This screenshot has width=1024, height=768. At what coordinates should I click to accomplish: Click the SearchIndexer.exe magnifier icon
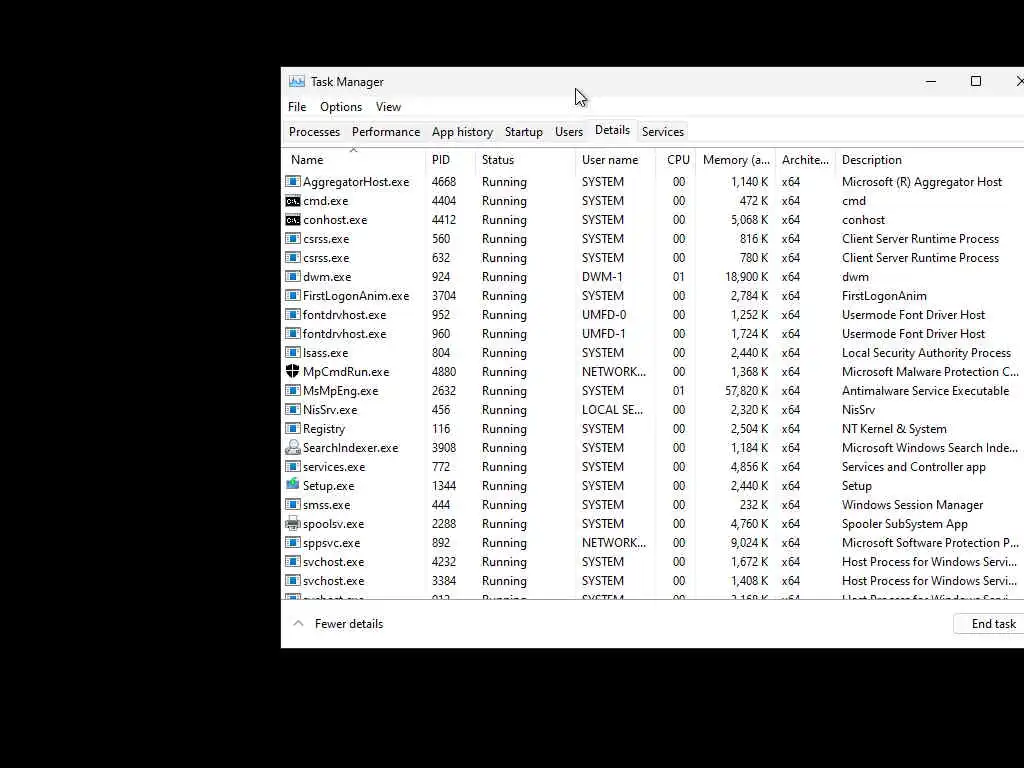point(293,447)
